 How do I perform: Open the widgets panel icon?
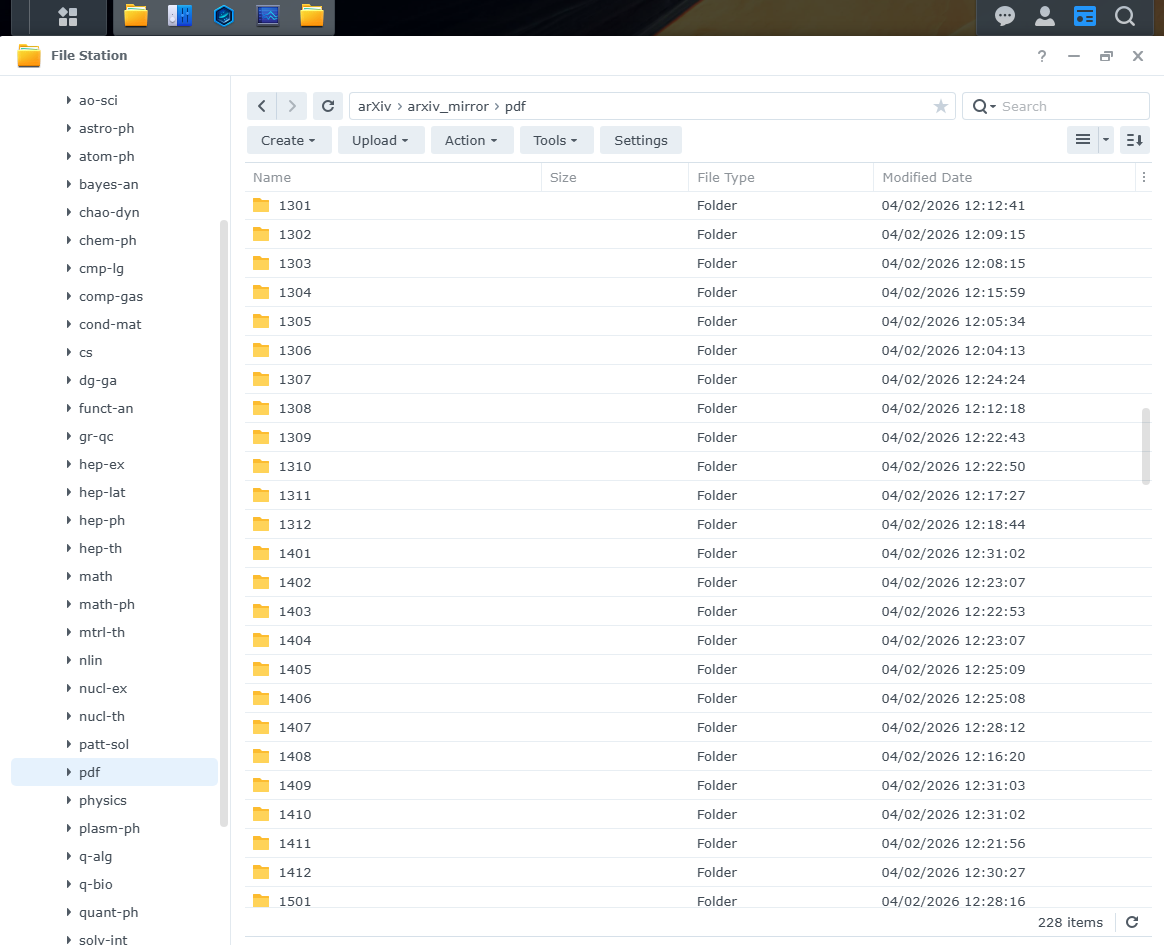tap(1084, 16)
